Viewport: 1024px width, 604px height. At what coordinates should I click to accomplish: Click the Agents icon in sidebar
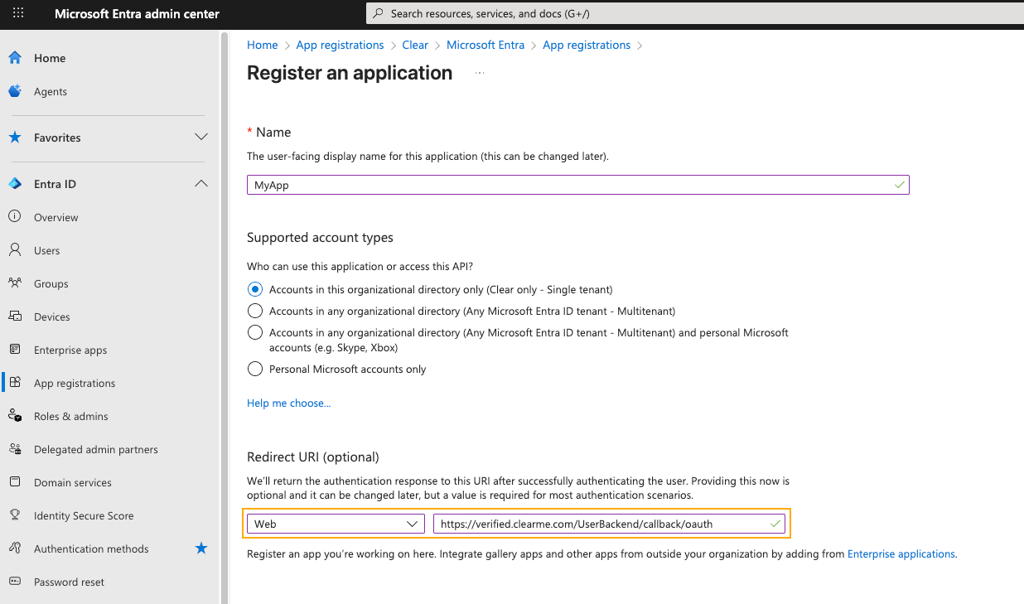(15, 91)
